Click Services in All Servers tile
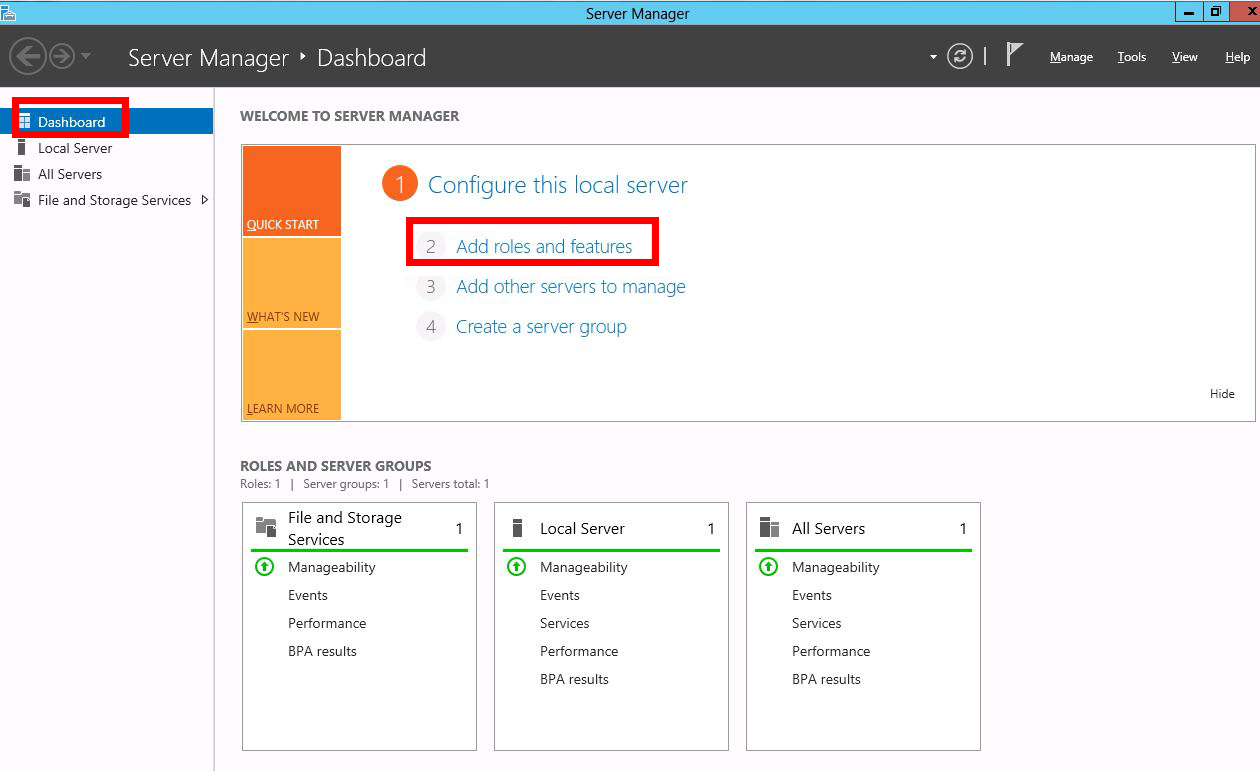The image size is (1260, 771). point(817,623)
